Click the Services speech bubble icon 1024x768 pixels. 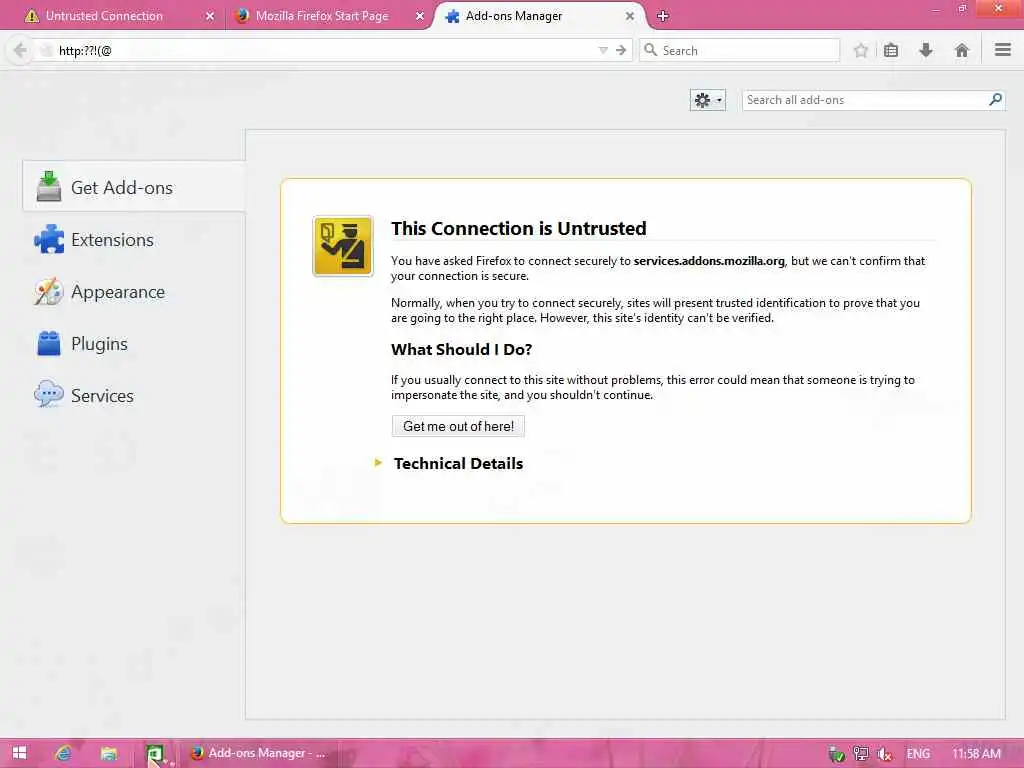click(49, 394)
